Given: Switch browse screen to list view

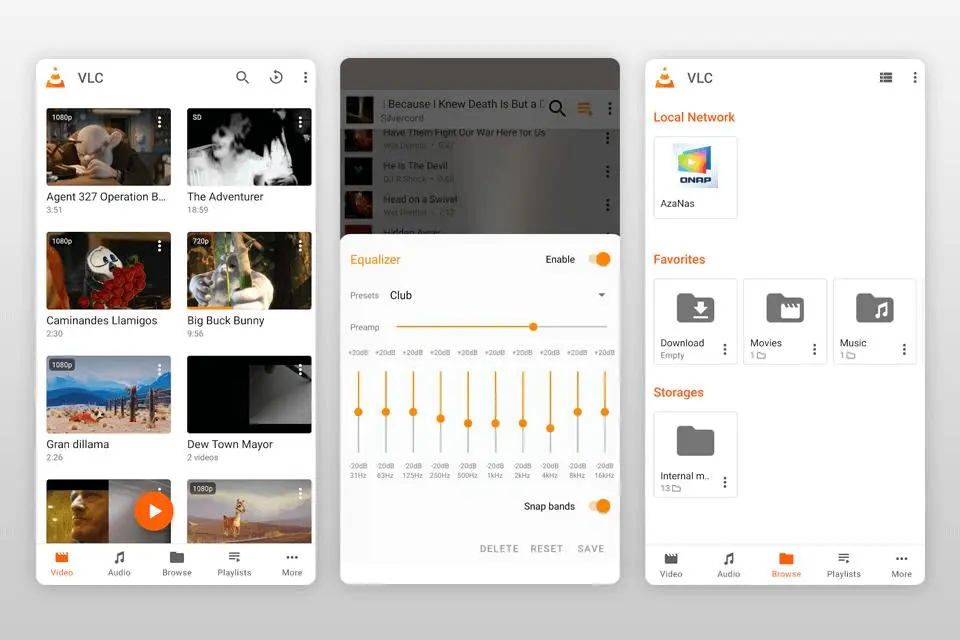Looking at the screenshot, I should click(885, 77).
